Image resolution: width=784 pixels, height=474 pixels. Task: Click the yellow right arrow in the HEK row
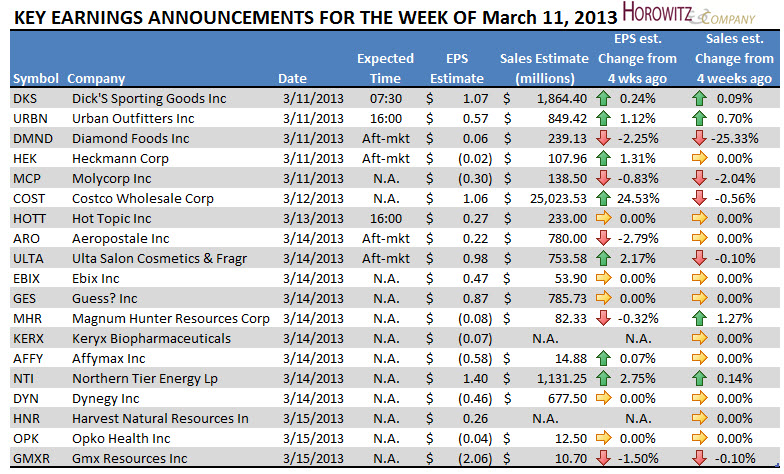[700, 158]
